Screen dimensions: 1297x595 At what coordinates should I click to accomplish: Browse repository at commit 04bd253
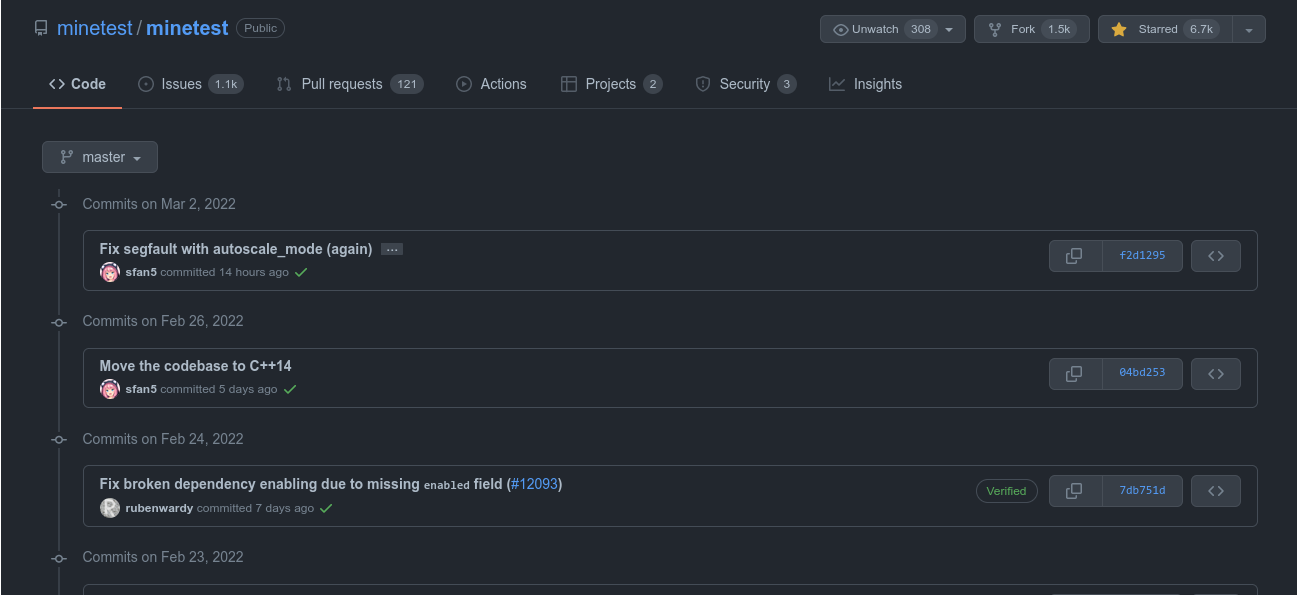pos(1216,374)
